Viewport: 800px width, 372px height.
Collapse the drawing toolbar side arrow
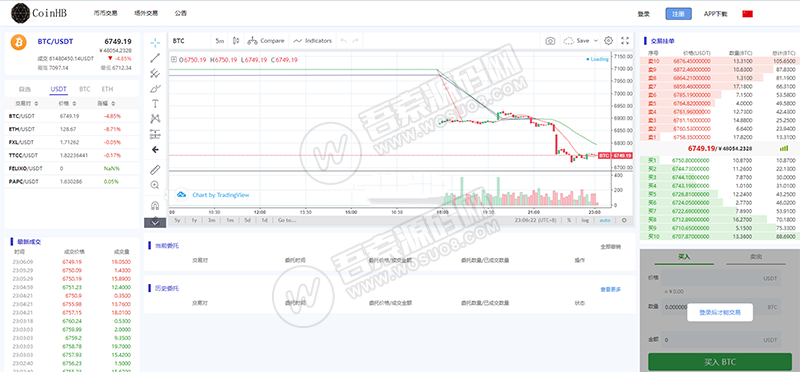(166, 194)
